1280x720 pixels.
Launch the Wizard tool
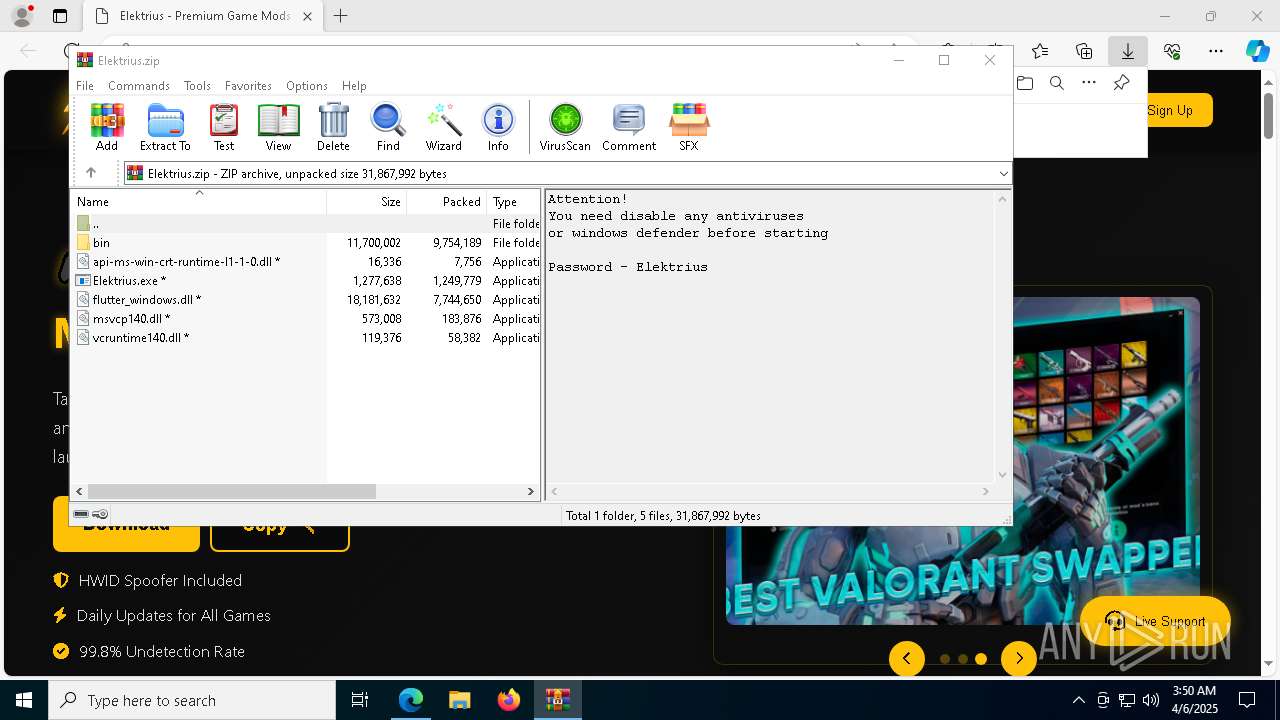coord(443,127)
